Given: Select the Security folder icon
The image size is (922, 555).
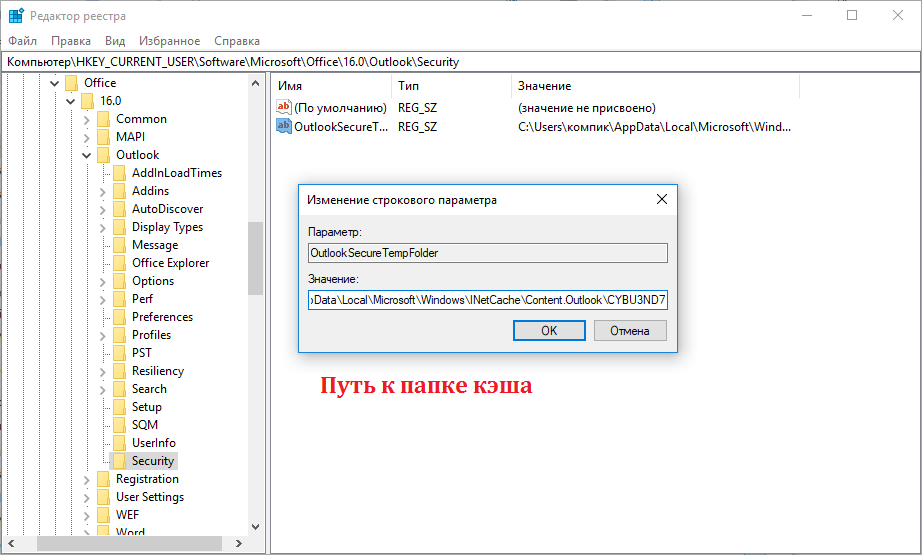Looking at the screenshot, I should [119, 461].
